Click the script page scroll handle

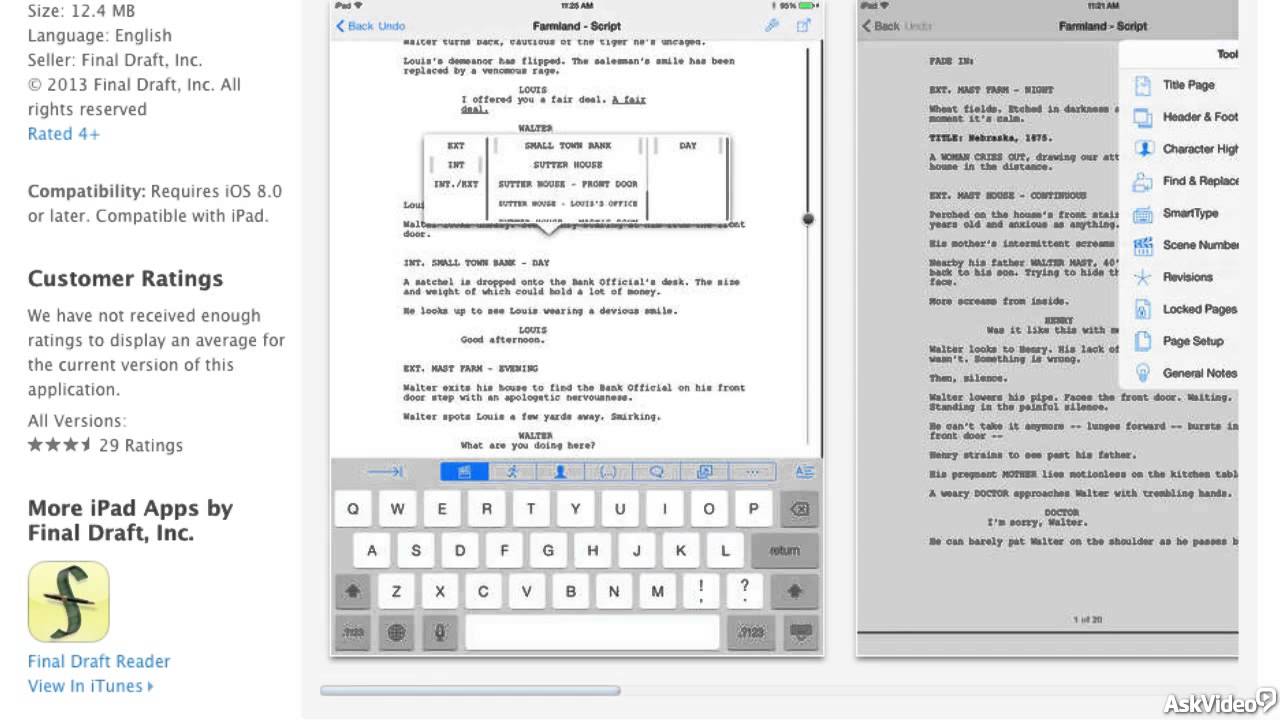pos(808,219)
